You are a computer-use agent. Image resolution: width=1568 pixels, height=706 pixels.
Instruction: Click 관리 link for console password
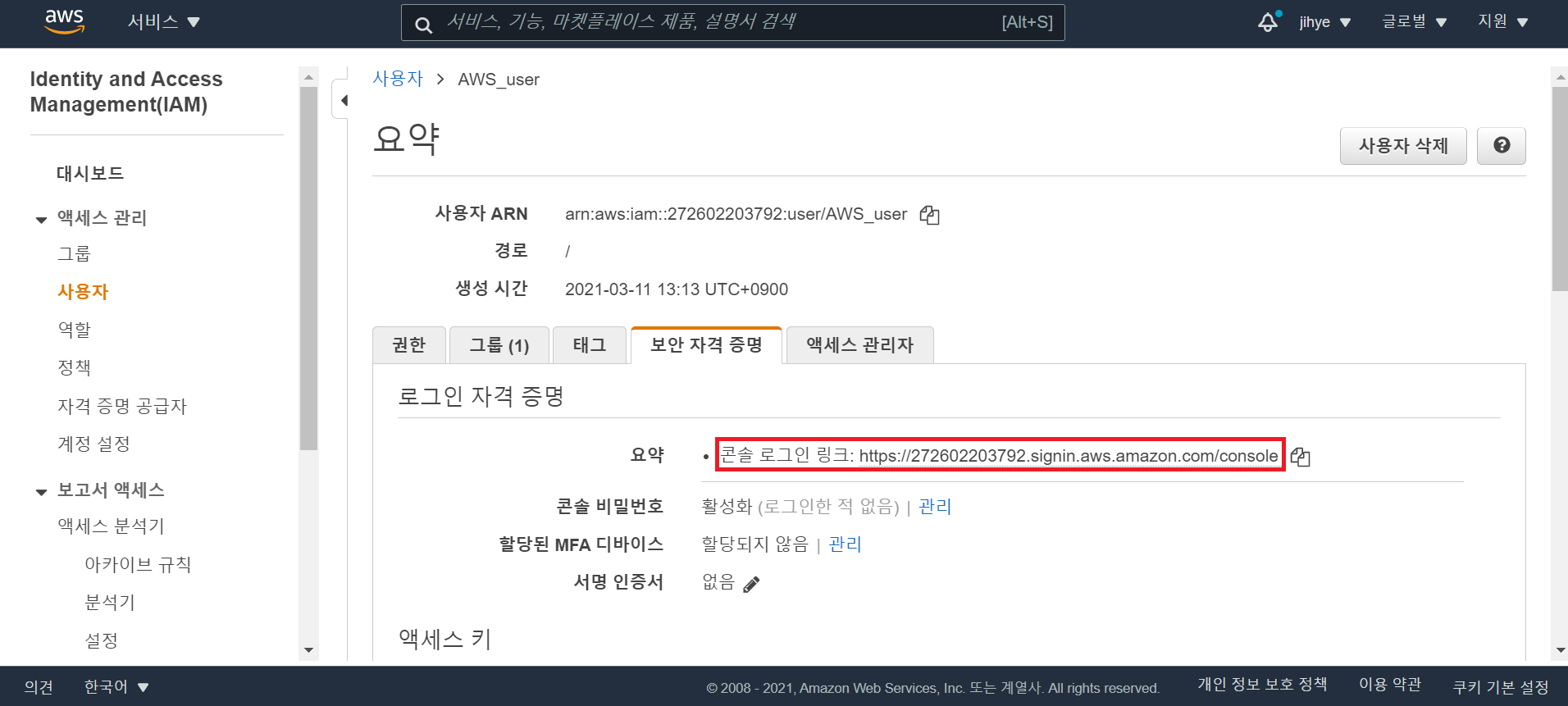click(x=935, y=507)
